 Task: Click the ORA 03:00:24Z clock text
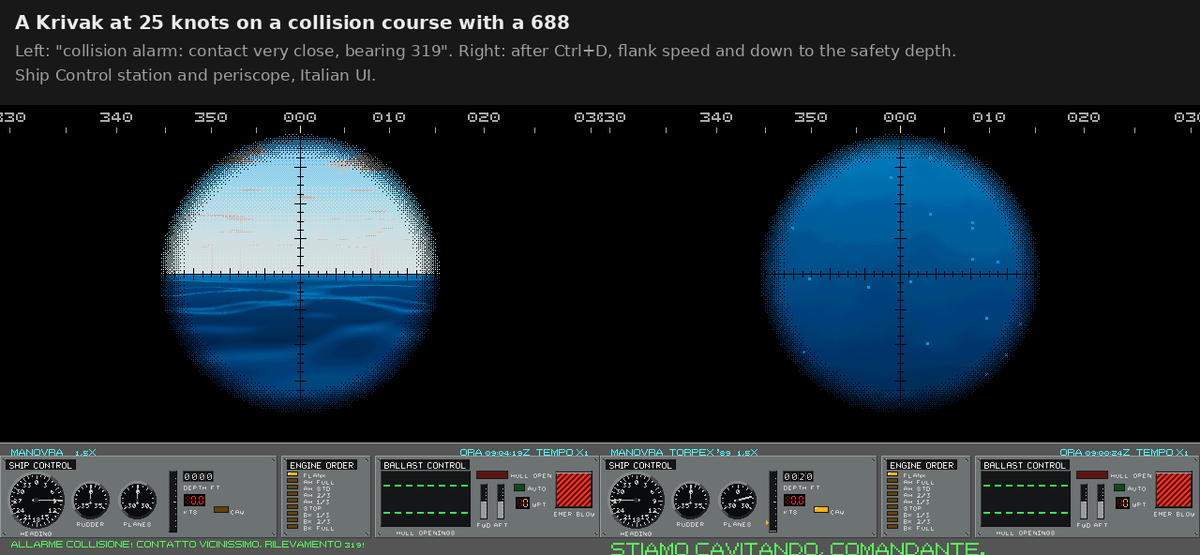[x=1095, y=452]
